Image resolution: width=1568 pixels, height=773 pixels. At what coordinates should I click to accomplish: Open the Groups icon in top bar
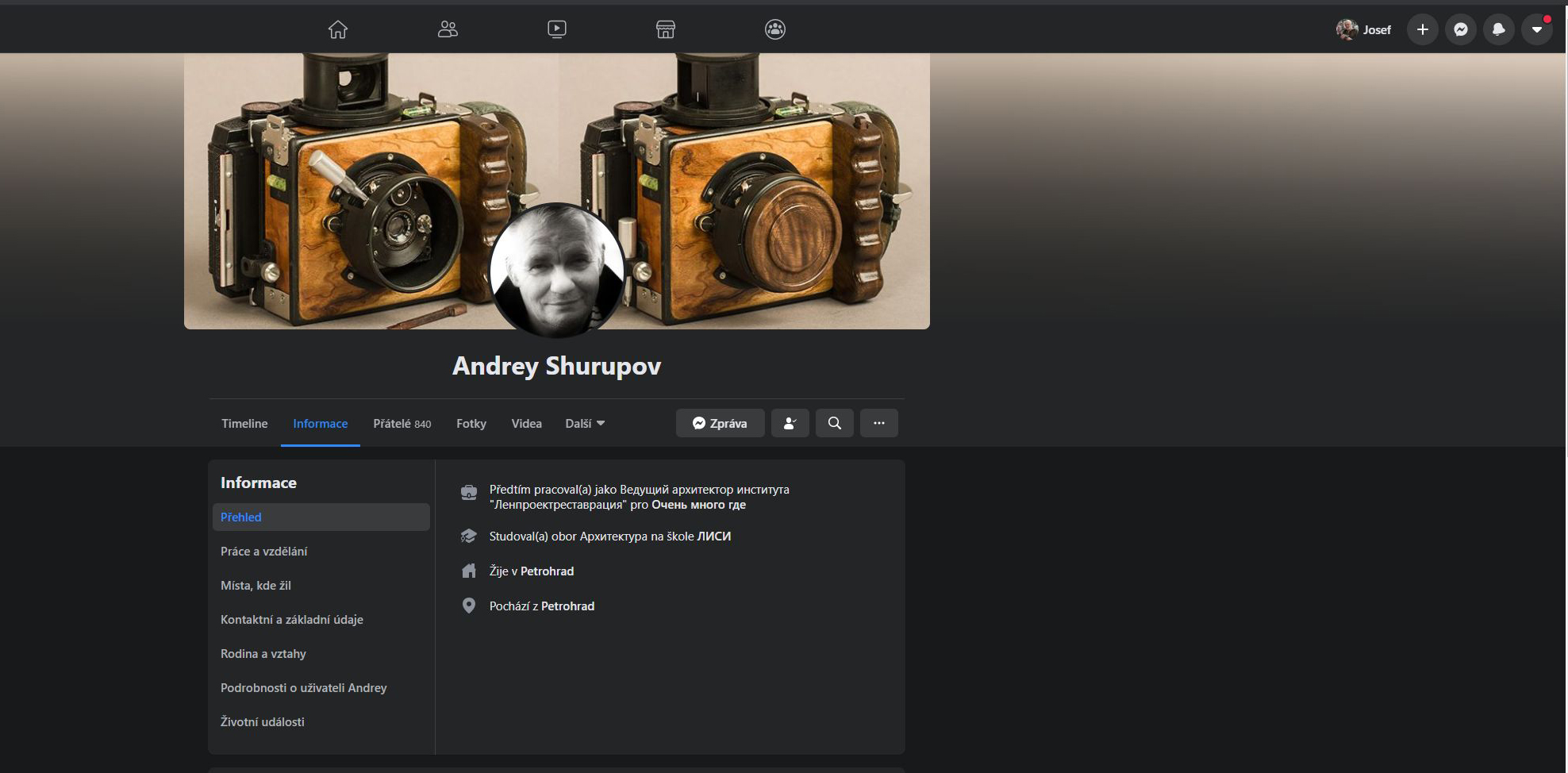775,29
